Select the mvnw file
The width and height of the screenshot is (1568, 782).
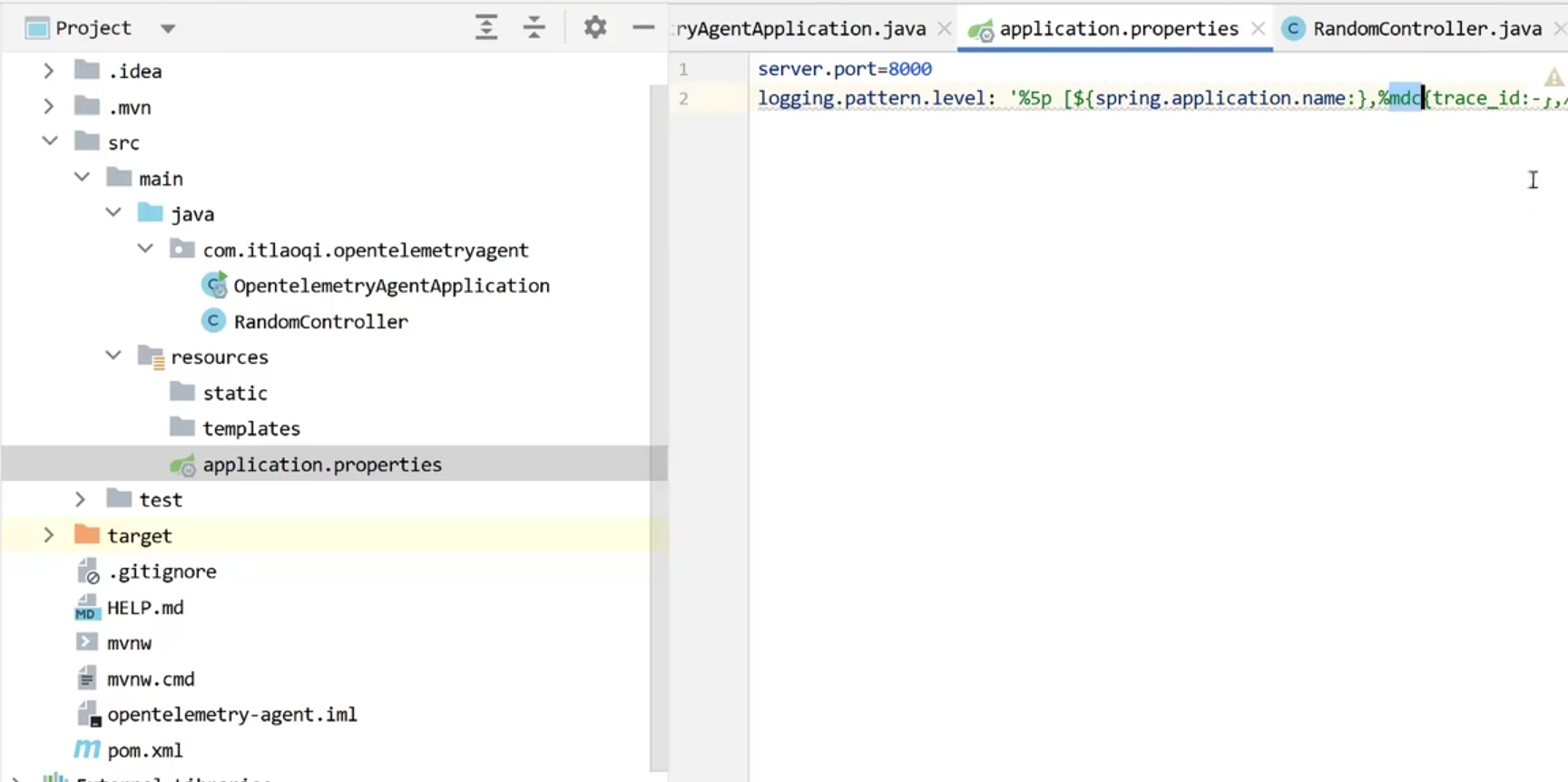[129, 643]
